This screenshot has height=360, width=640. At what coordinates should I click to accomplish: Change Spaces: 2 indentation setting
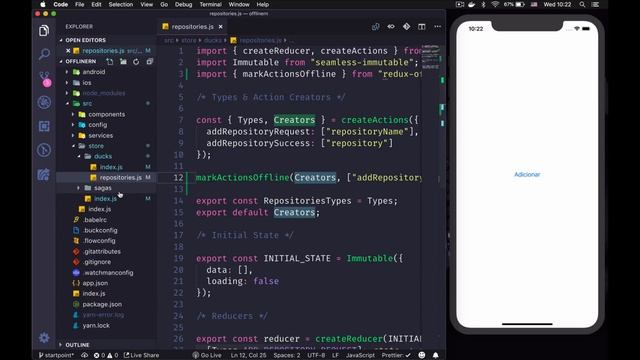coord(287,355)
